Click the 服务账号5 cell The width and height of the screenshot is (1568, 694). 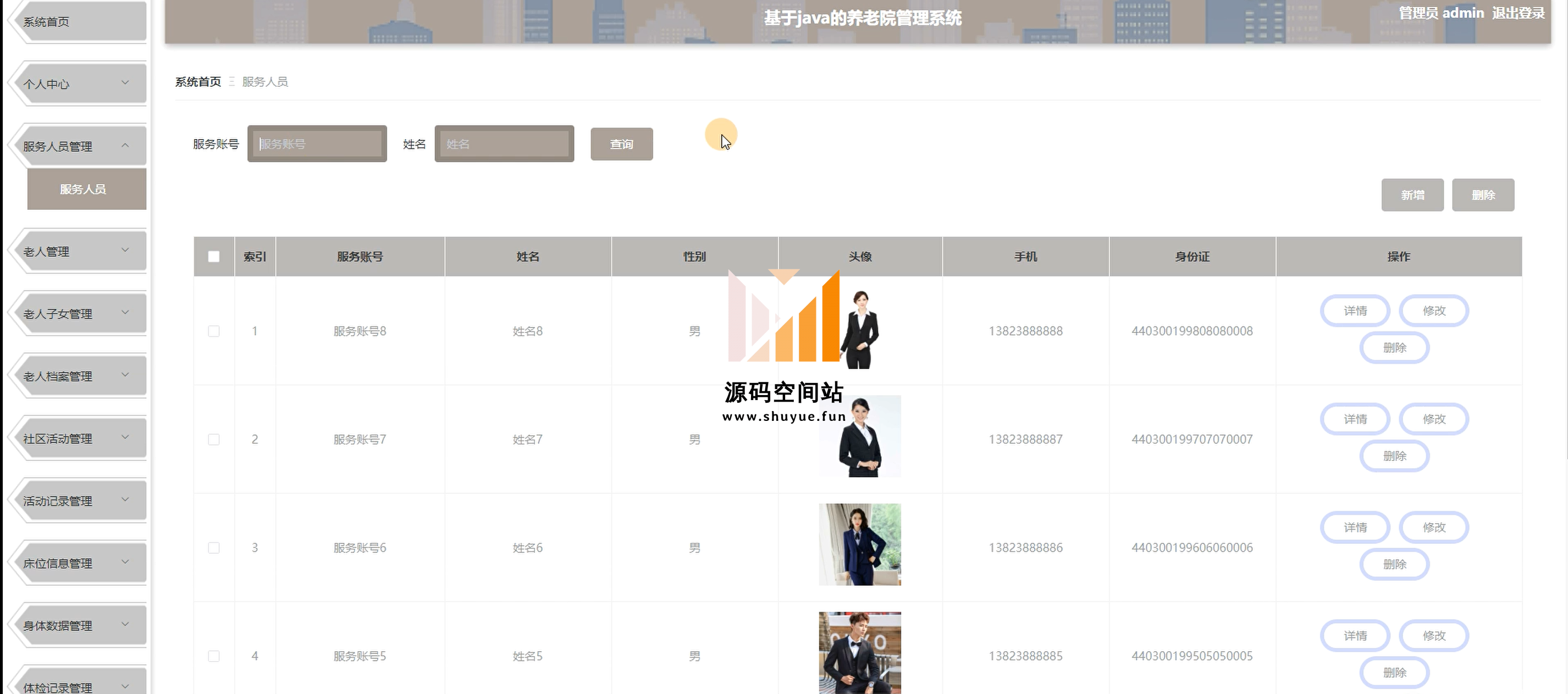tap(360, 656)
